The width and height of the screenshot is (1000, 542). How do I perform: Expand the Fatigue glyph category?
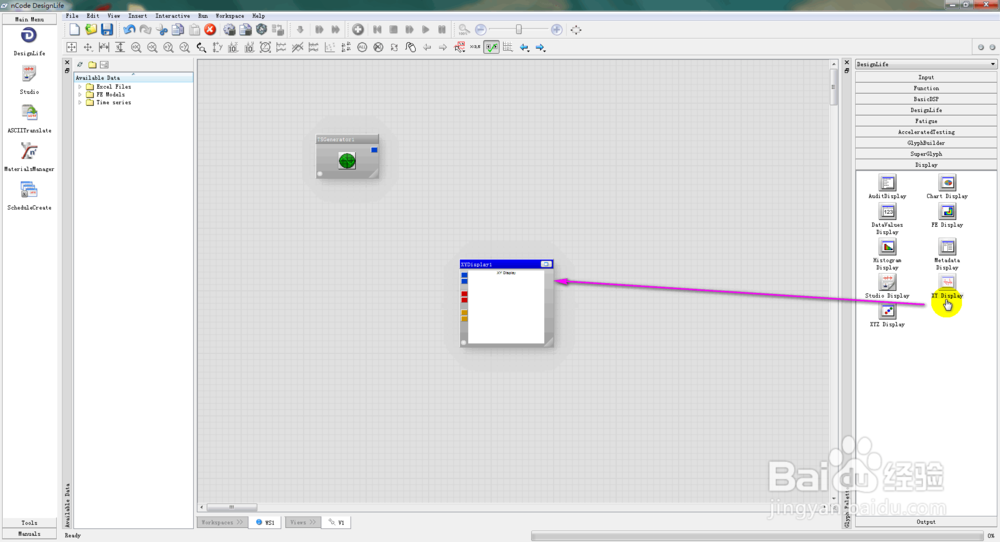tap(926, 121)
